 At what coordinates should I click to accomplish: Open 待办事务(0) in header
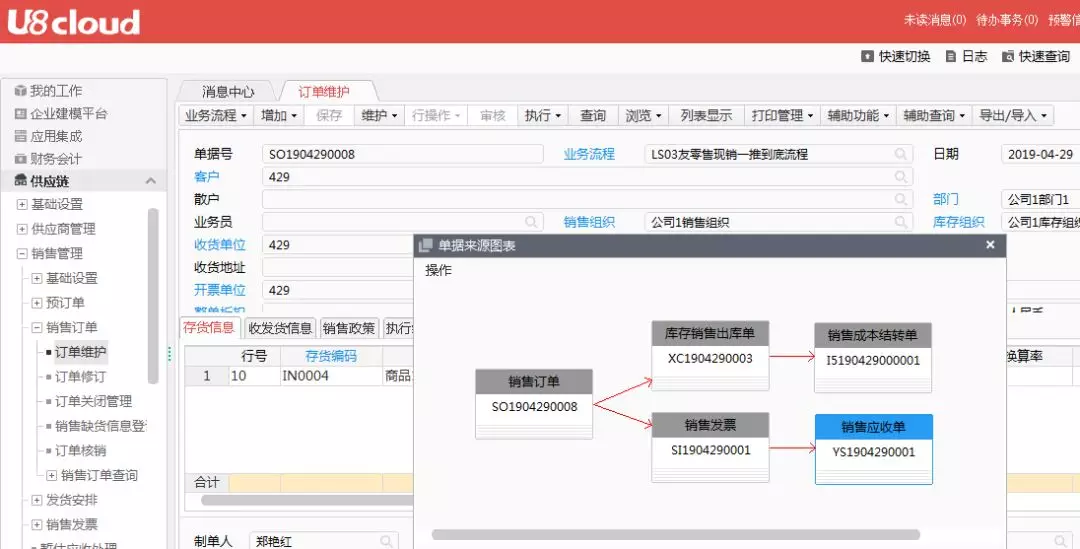coord(1007,20)
